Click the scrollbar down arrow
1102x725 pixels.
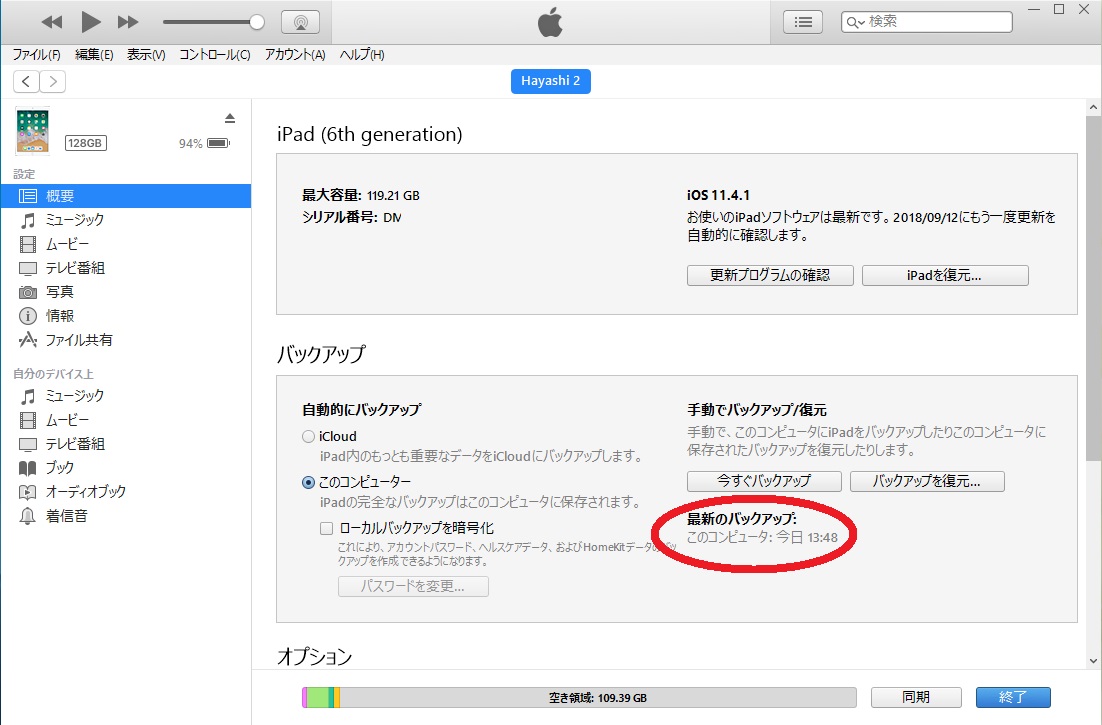tap(1093, 660)
